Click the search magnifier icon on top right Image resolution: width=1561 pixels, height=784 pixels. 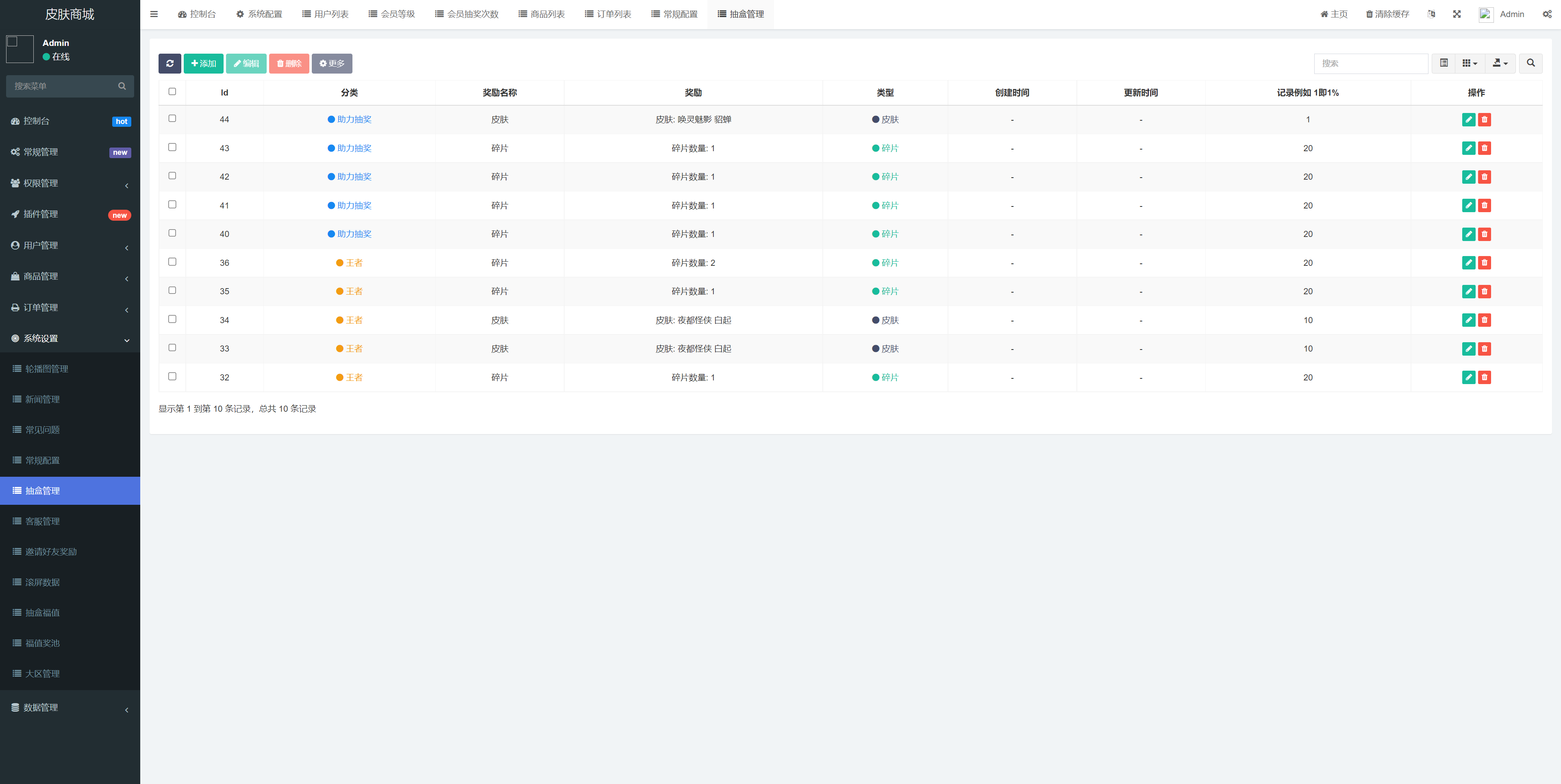(x=1531, y=63)
